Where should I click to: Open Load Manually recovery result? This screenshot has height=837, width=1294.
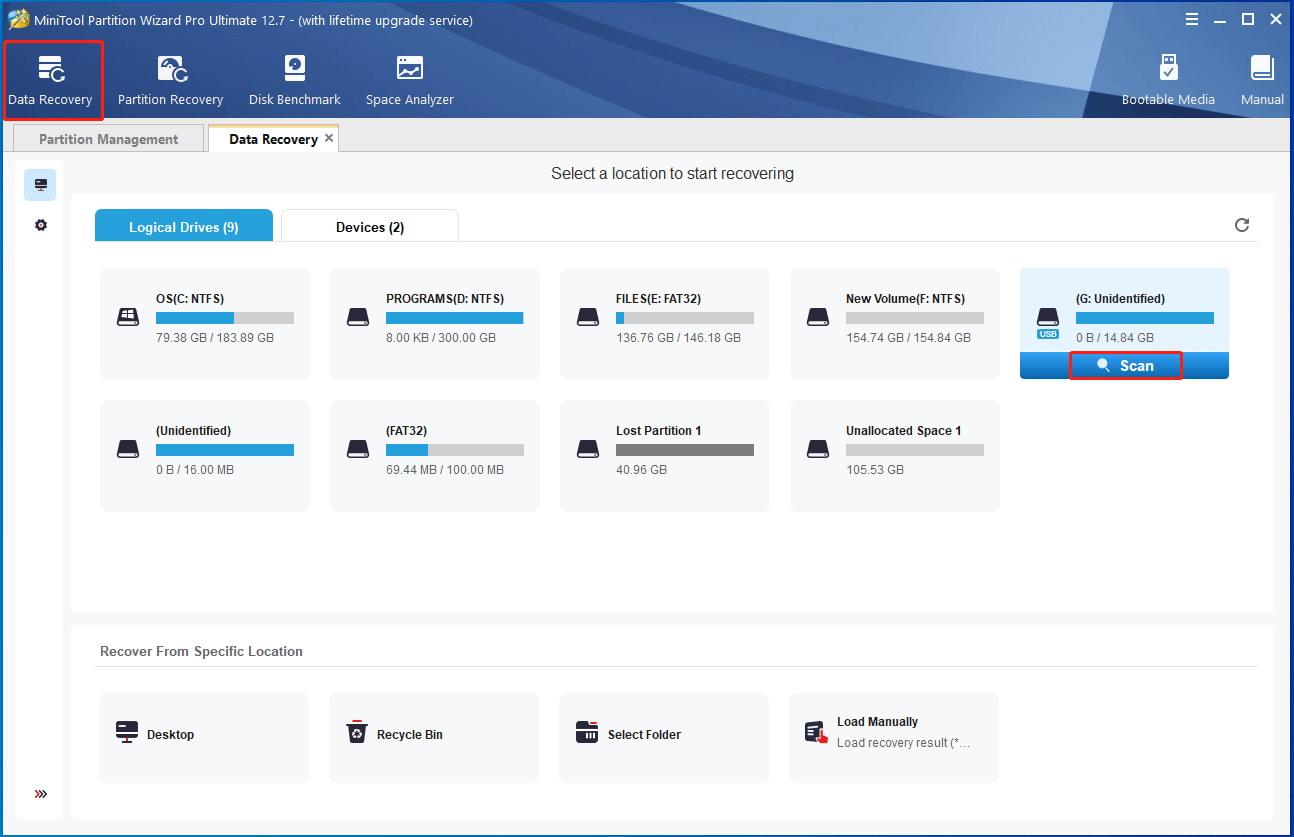click(894, 738)
